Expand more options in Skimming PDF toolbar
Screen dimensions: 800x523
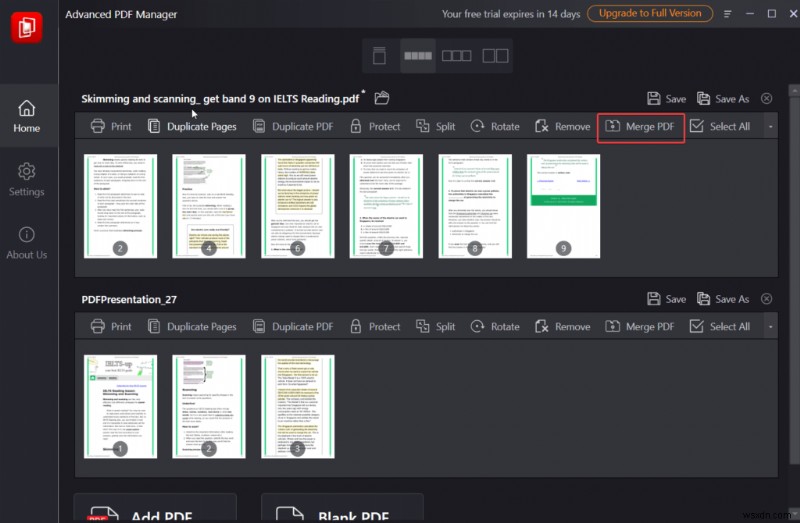770,127
